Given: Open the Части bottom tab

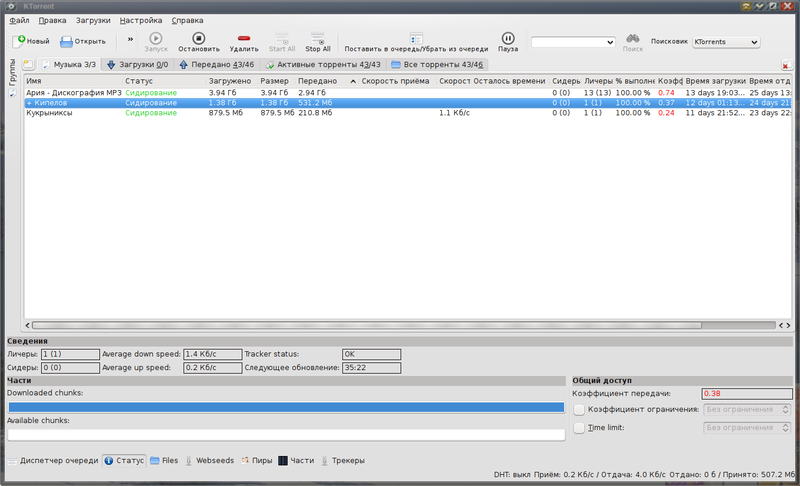Looking at the screenshot, I should [x=296, y=461].
